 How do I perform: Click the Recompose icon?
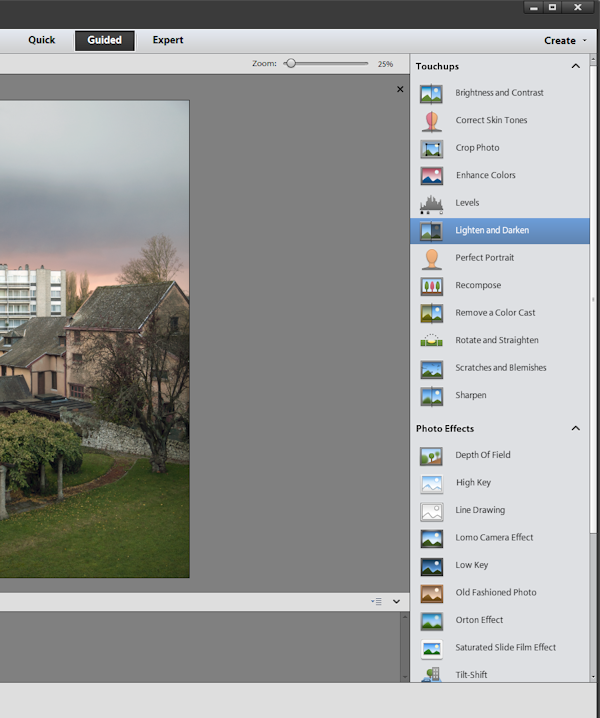tap(431, 286)
